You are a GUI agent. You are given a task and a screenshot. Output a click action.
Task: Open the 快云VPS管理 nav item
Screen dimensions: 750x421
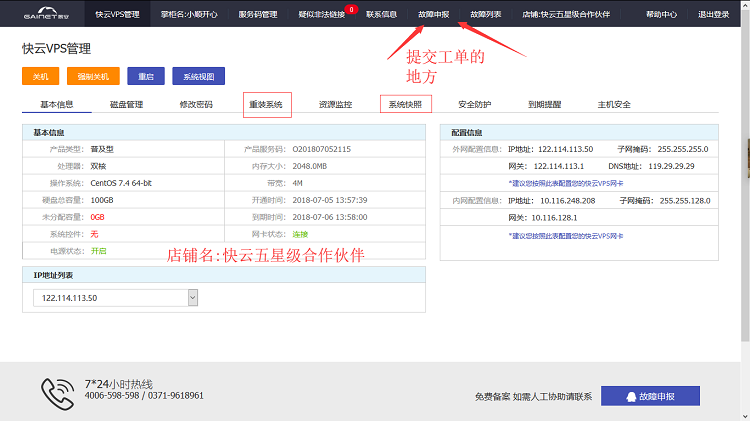[117, 14]
